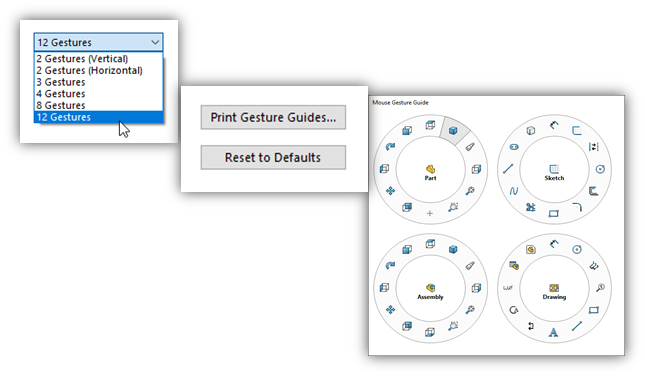Click the Line tool in Sketch wheel
This screenshot has height=376, width=645.
click(x=508, y=169)
